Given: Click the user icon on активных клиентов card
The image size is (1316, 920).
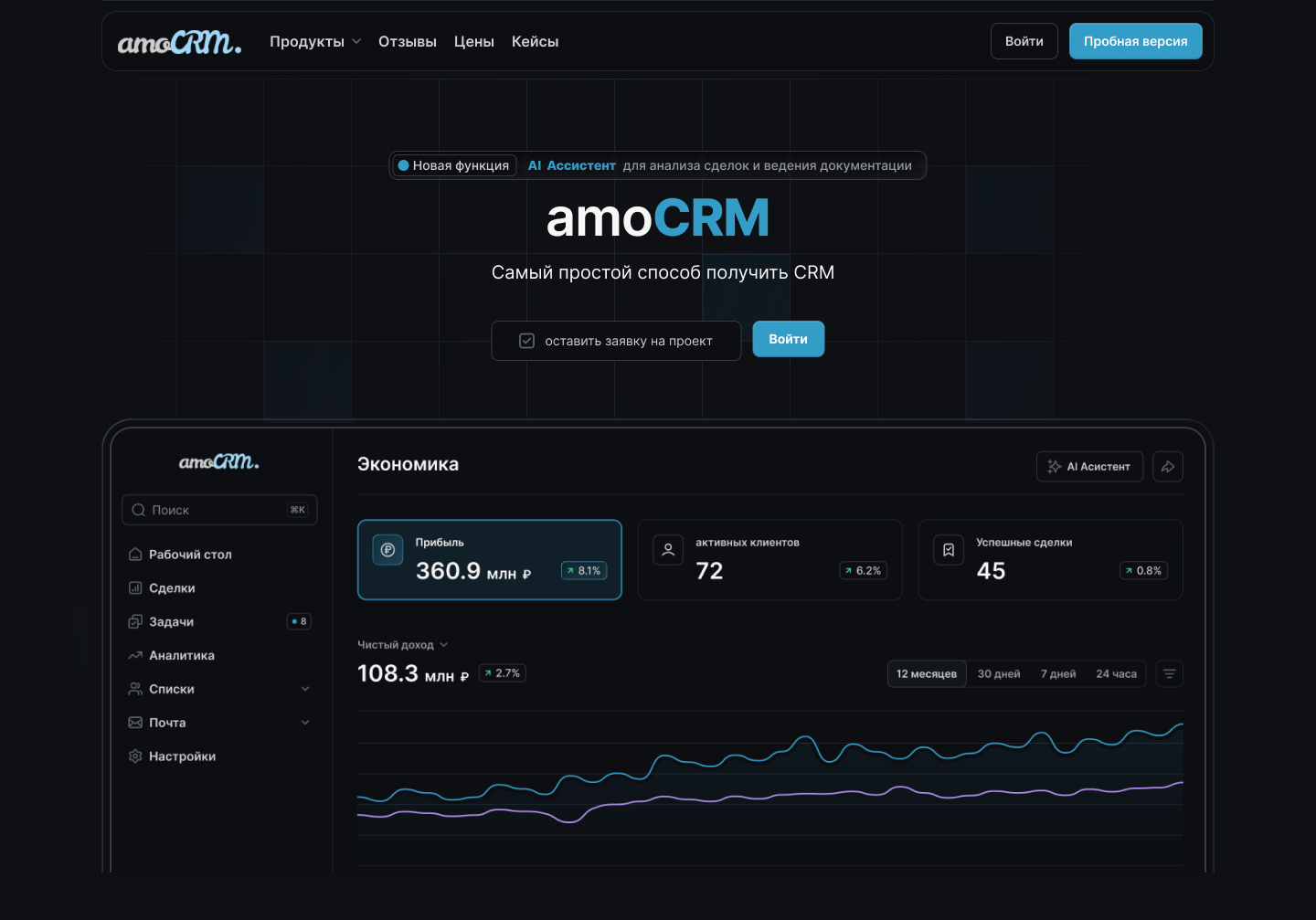Looking at the screenshot, I should [668, 550].
